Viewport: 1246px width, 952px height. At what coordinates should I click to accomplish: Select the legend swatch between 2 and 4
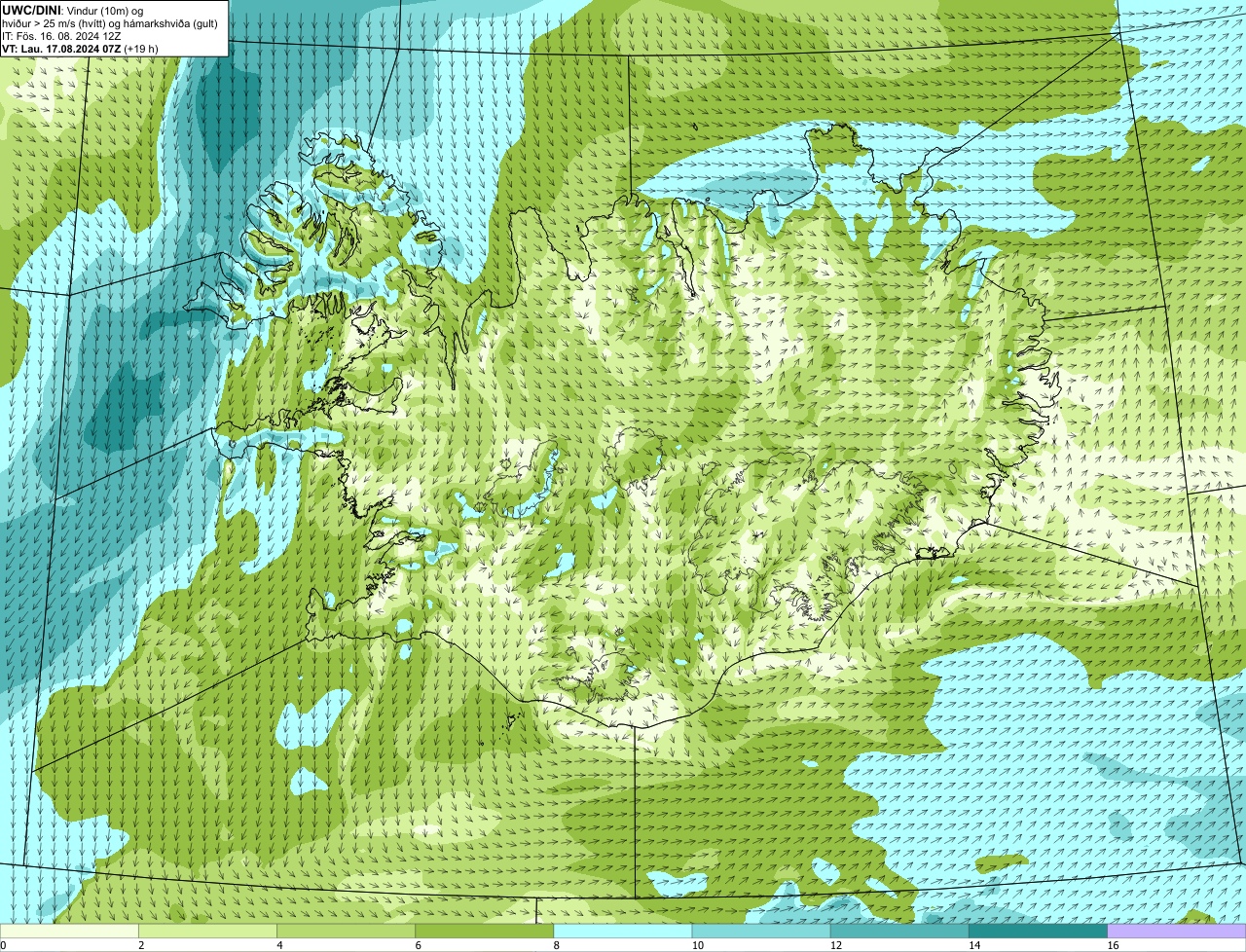207,932
